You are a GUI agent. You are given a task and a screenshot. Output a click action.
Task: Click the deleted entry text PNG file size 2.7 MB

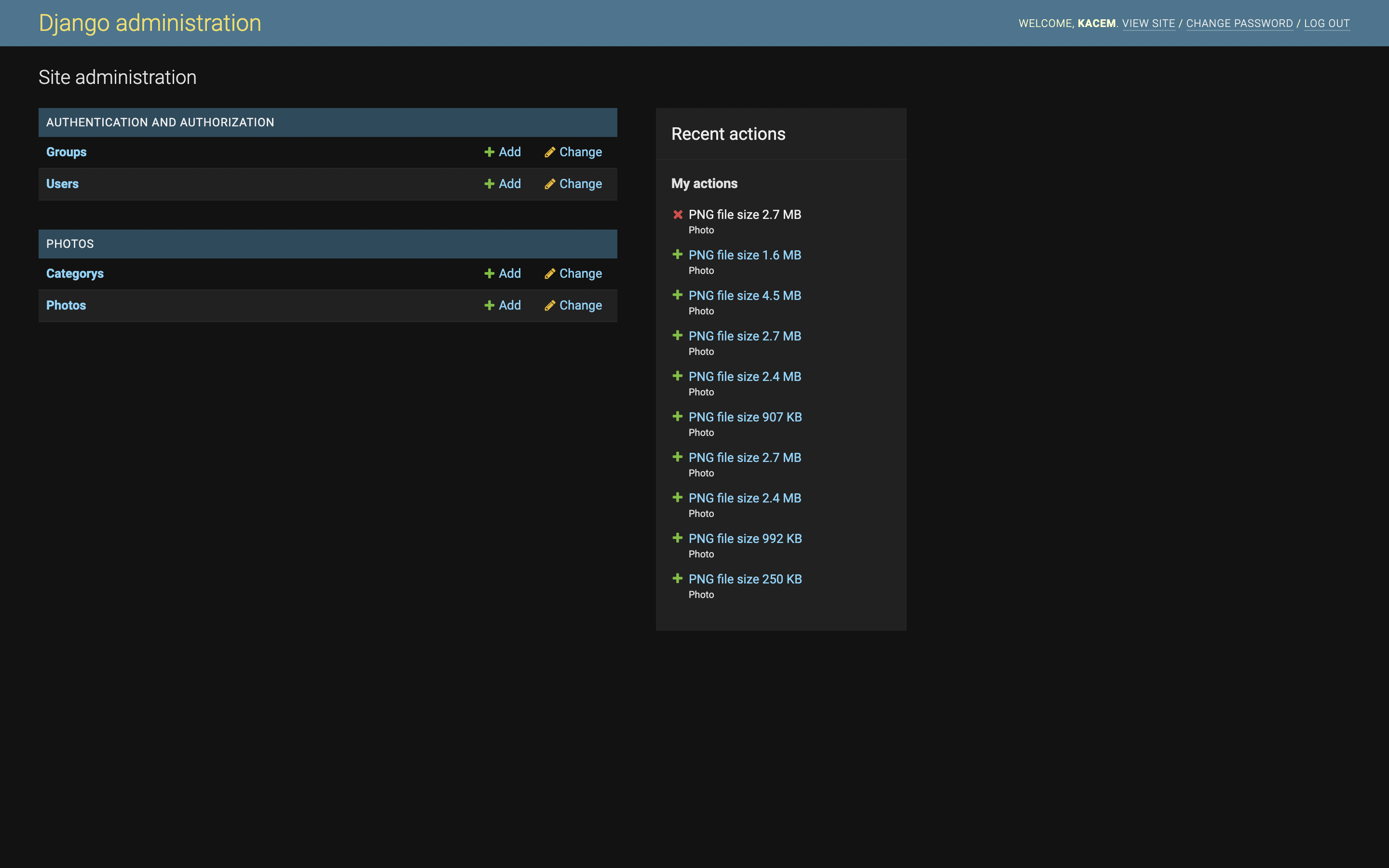click(x=745, y=215)
